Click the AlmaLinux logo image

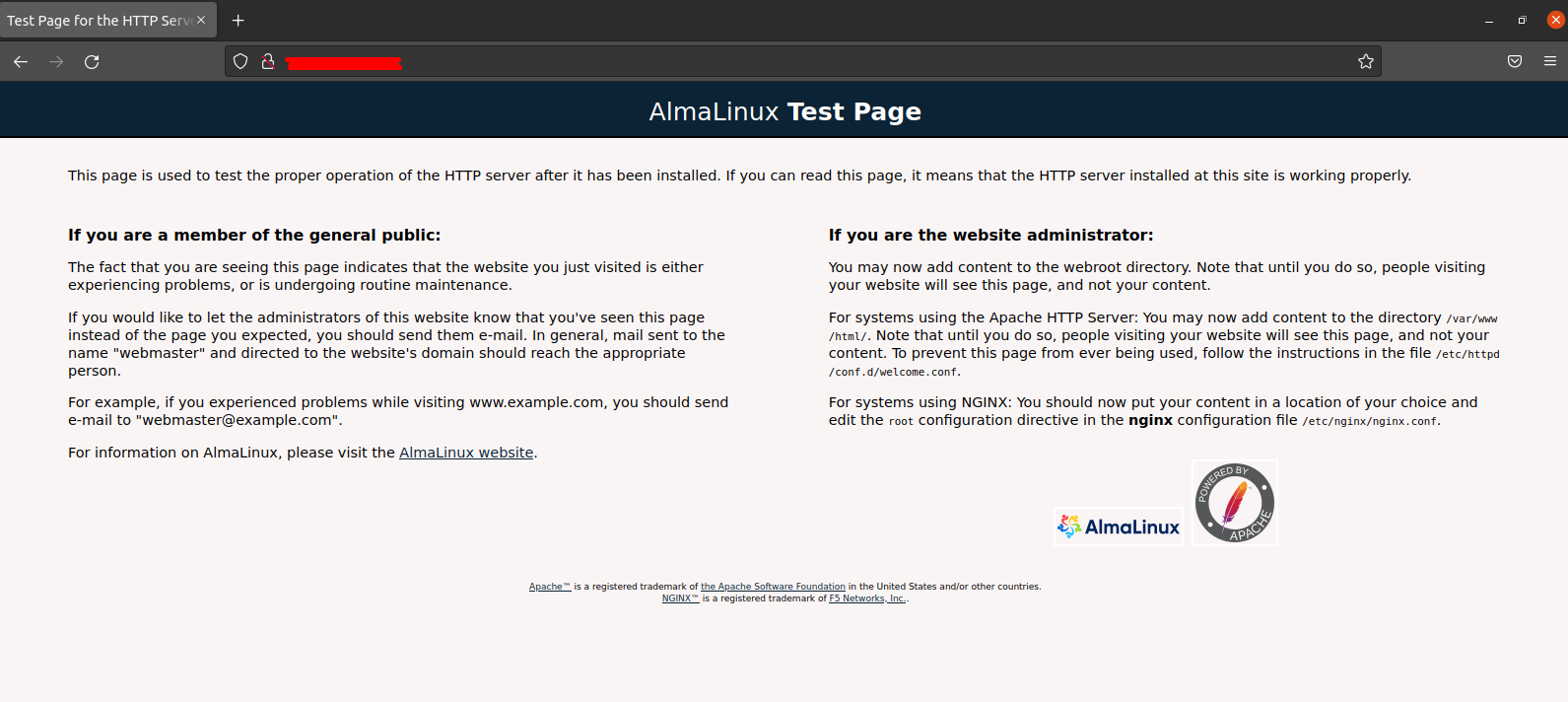click(x=1119, y=526)
